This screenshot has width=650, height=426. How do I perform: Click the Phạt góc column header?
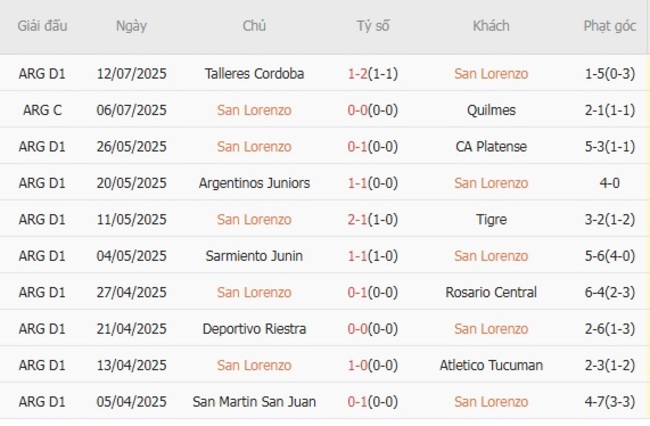(x=610, y=26)
